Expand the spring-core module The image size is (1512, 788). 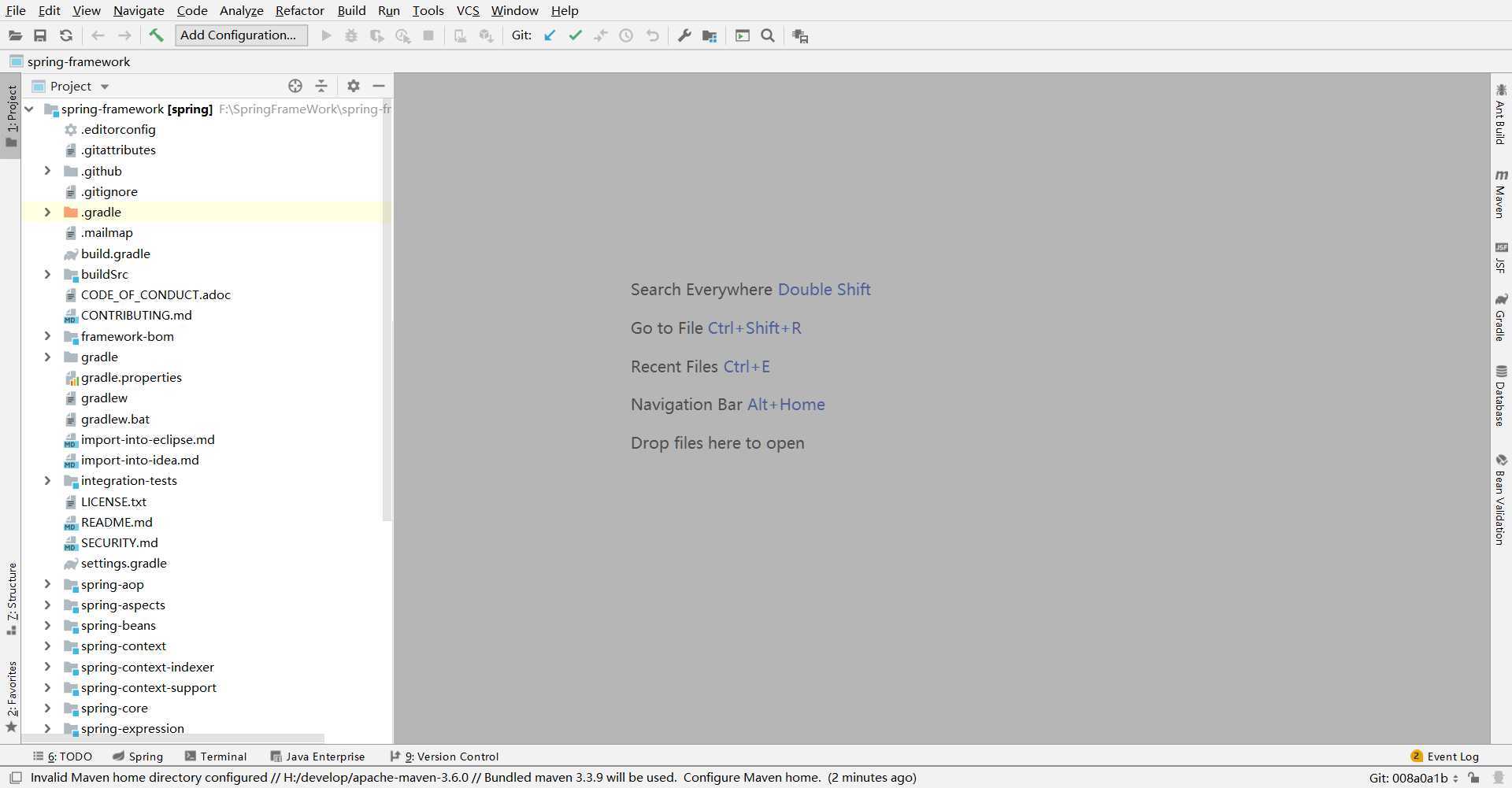point(47,708)
